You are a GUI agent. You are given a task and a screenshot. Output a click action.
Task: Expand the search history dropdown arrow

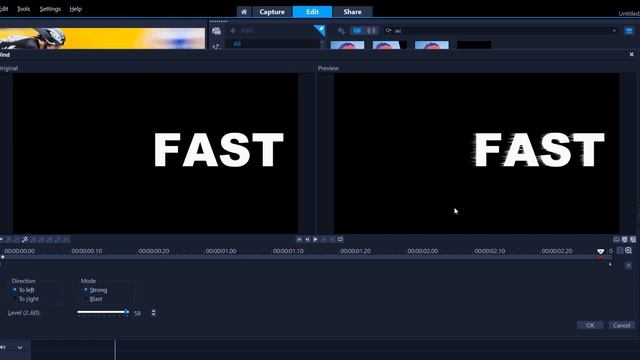coord(614,31)
